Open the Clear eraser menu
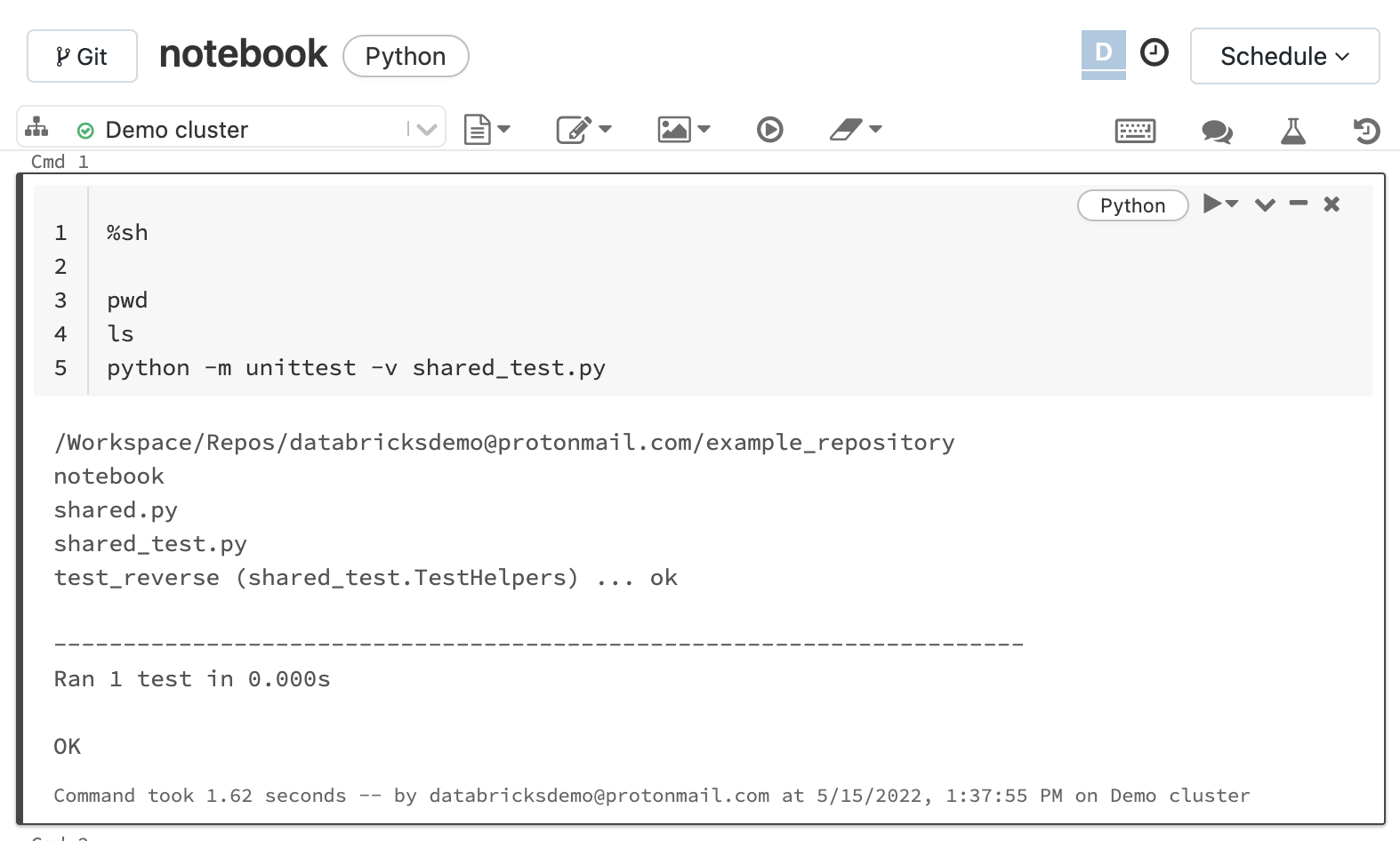The height and width of the screenshot is (841, 1400). 855,130
